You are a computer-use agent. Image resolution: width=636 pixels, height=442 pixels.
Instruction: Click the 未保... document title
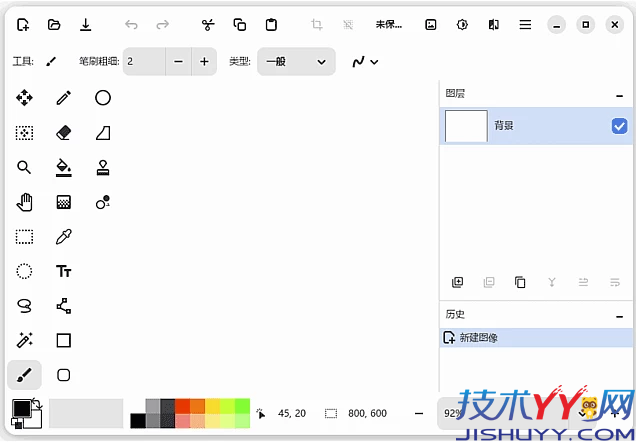click(389, 25)
